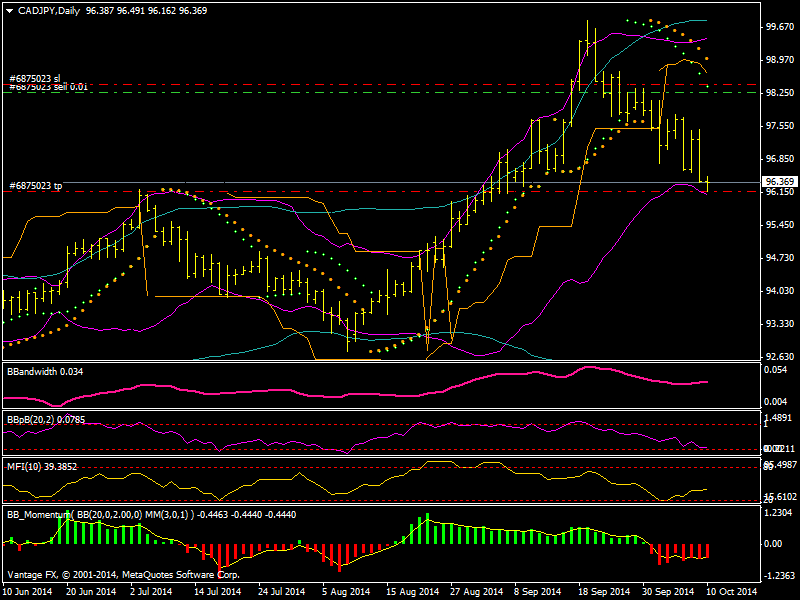
Task: Click the 95.450 price scale value
Action: click(780, 224)
